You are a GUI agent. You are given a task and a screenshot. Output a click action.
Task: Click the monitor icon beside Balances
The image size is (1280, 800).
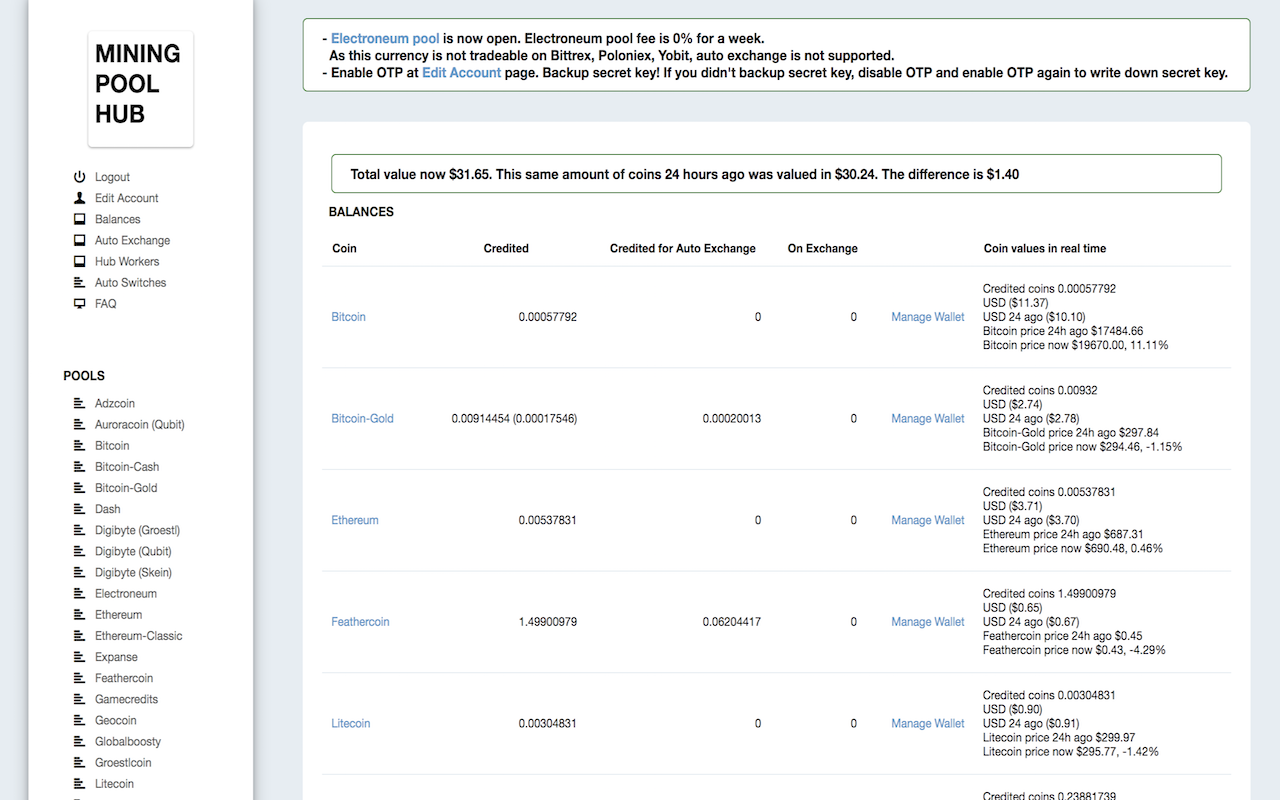click(80, 219)
